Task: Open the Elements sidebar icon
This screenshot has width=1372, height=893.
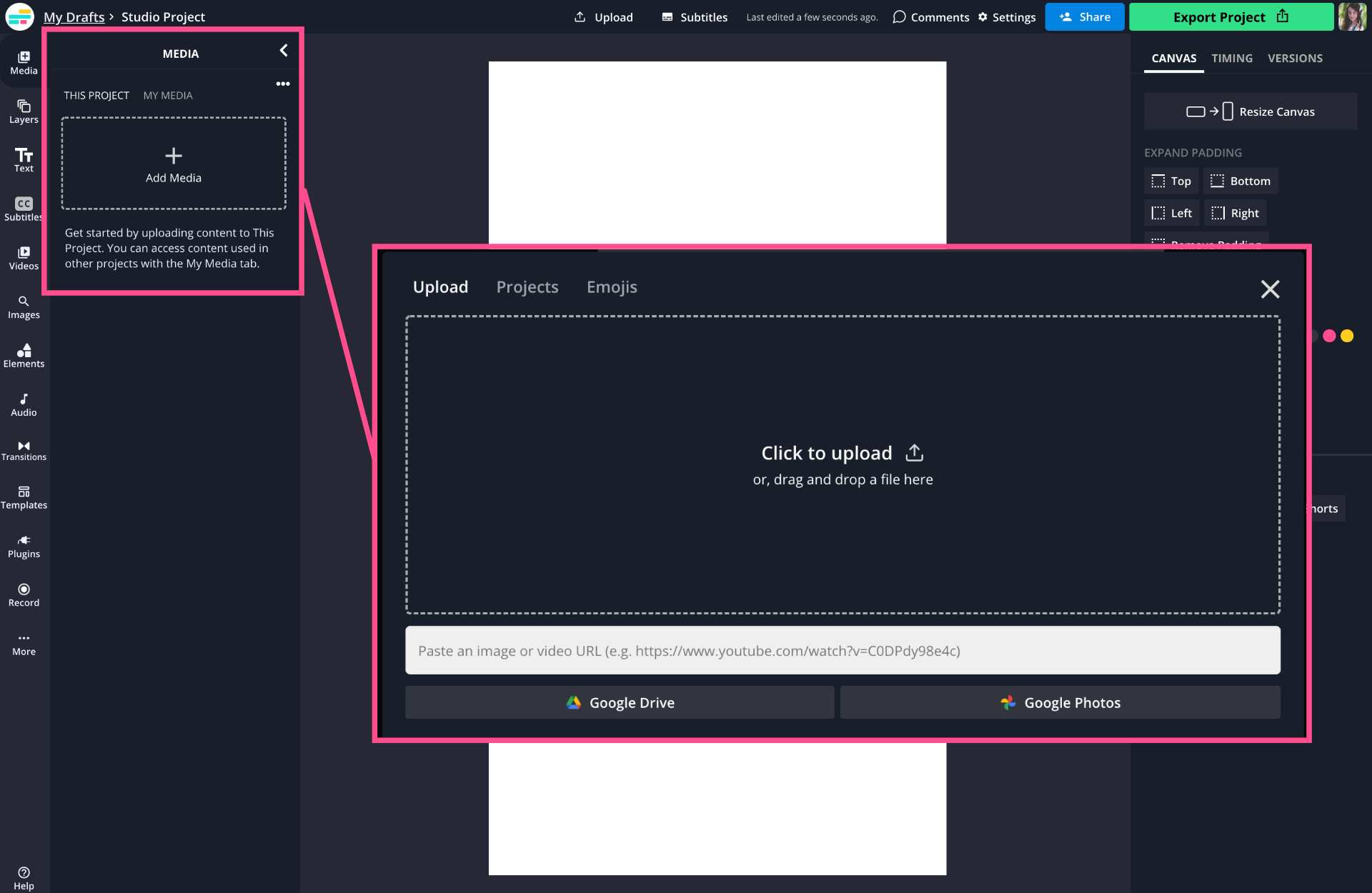Action: (24, 355)
